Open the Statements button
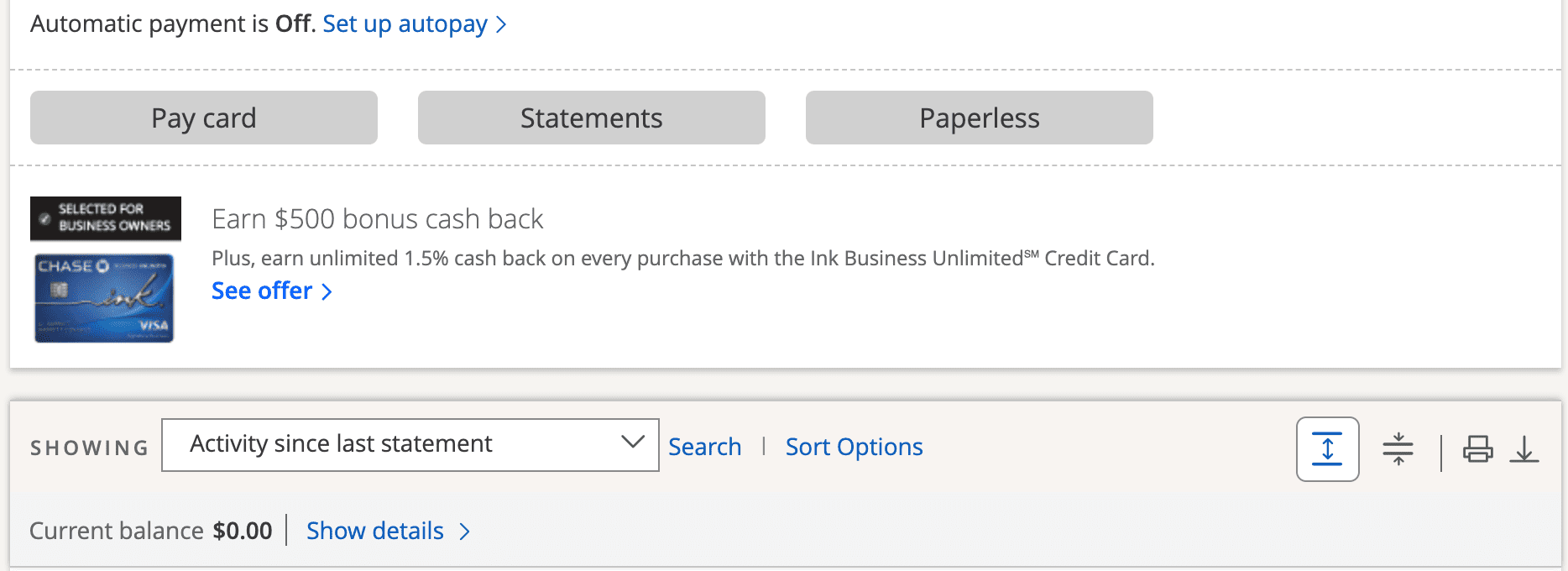1568x571 pixels. pos(591,118)
